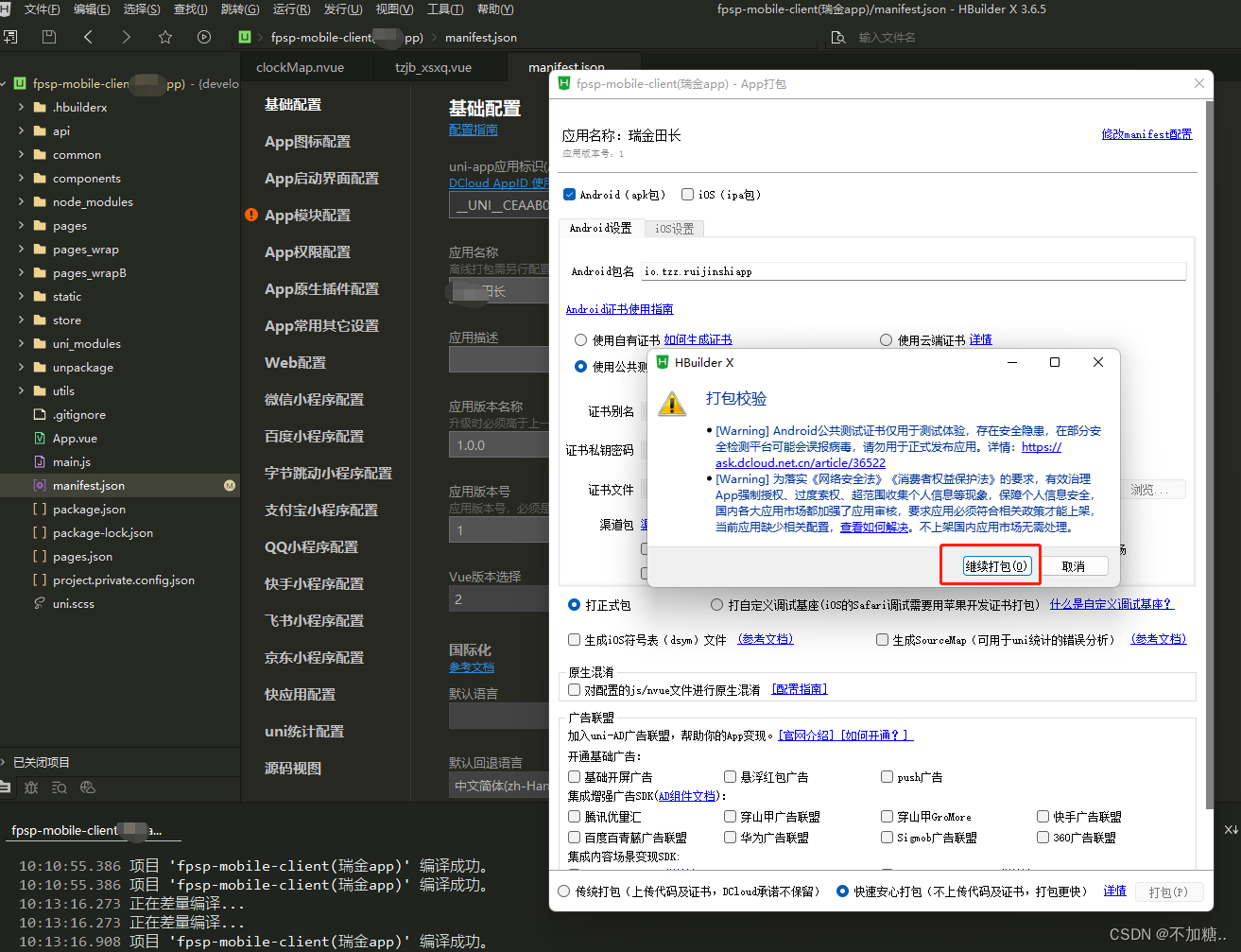The height and width of the screenshot is (952, 1241).
Task: Click the .gitignore file icon
Action: coord(40,414)
